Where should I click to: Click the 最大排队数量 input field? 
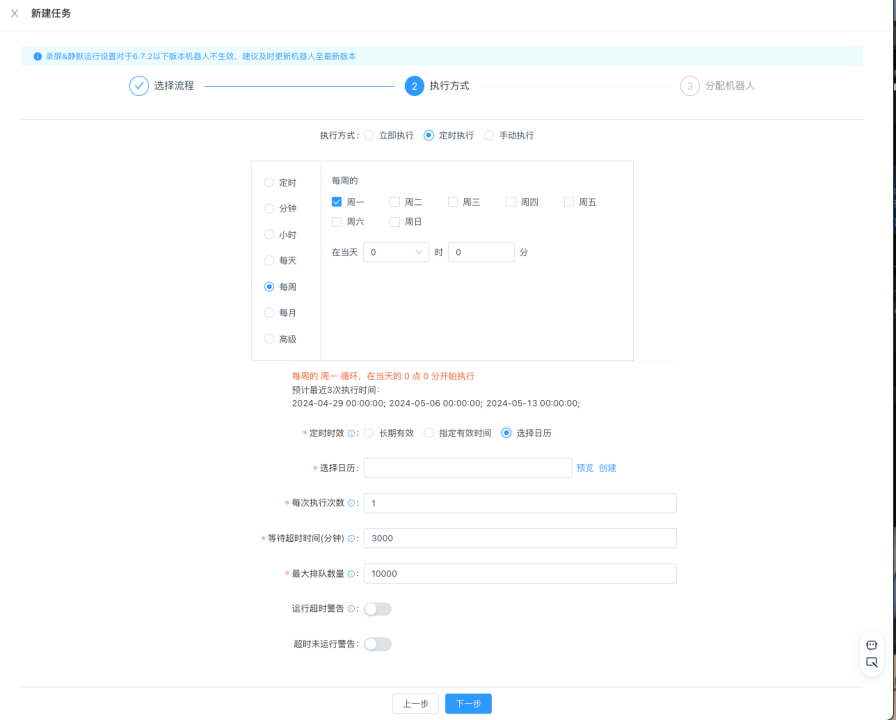click(x=520, y=574)
